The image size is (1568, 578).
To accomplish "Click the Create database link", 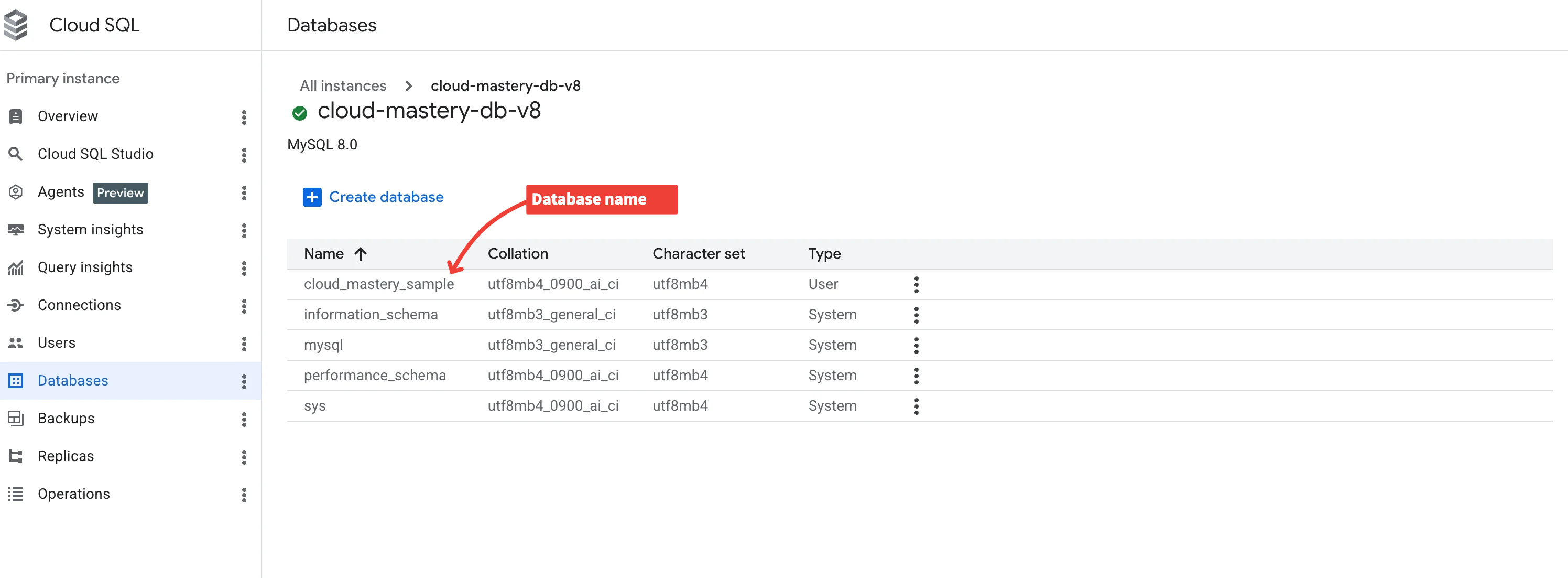I will (x=386, y=197).
